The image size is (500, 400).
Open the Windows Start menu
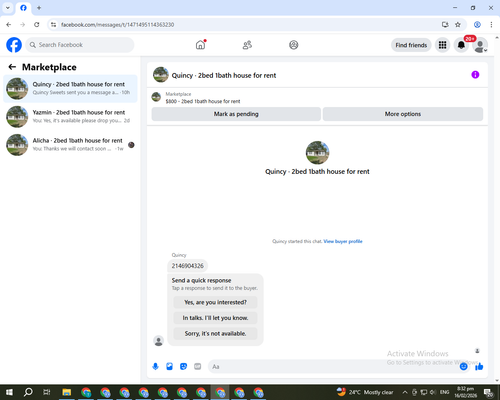tap(9, 392)
